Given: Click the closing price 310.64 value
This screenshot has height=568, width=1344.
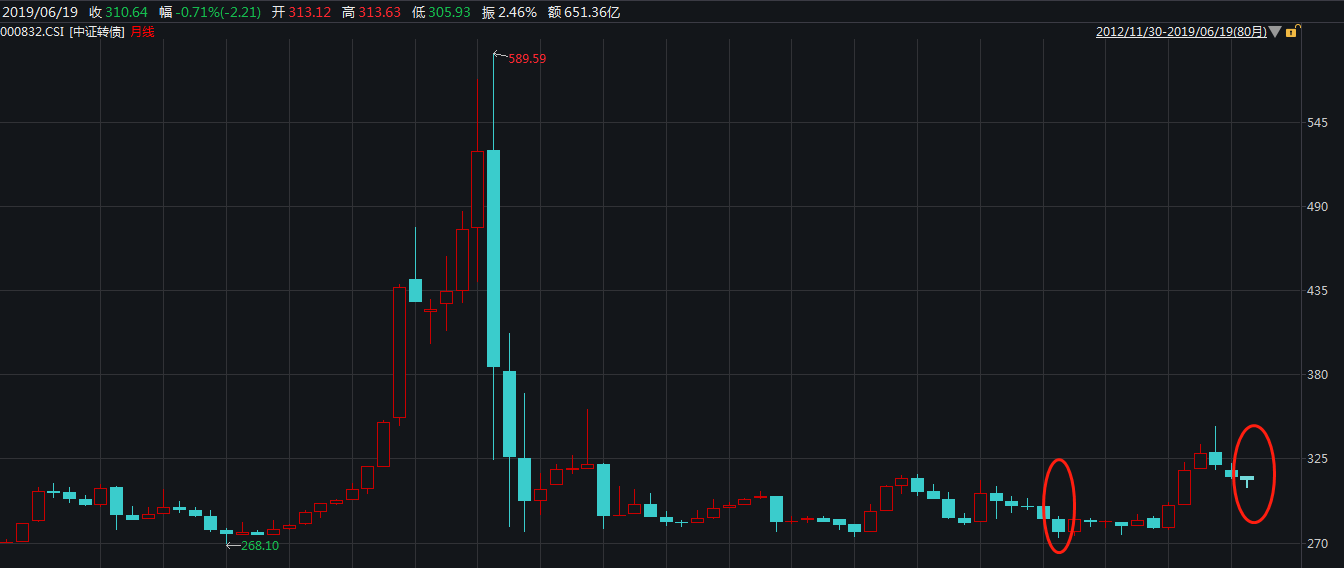Looking at the screenshot, I should click(126, 13).
